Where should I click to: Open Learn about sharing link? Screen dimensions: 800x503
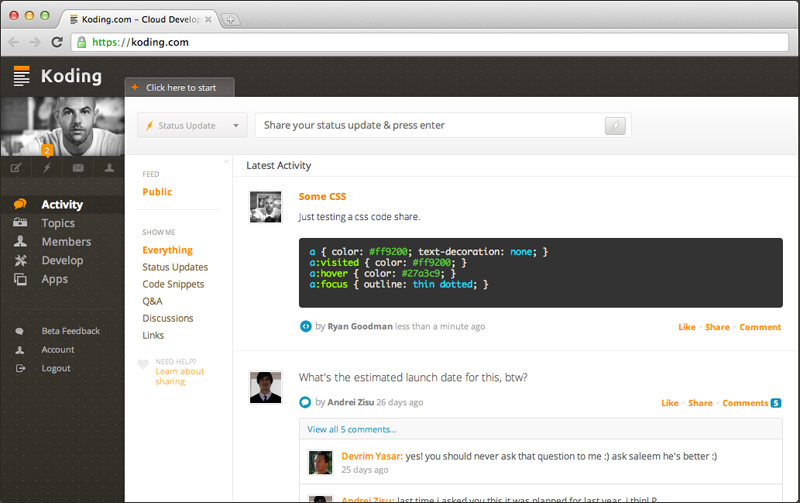180,376
